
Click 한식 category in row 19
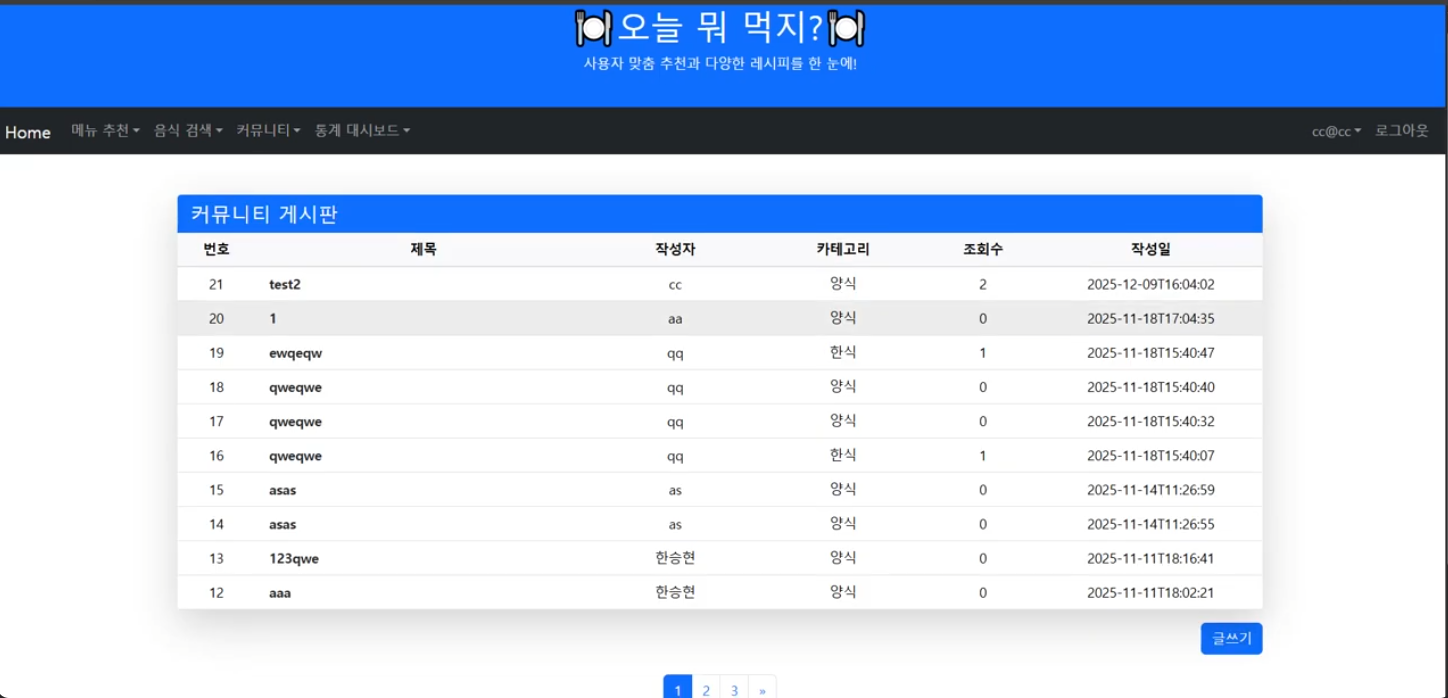(x=843, y=352)
